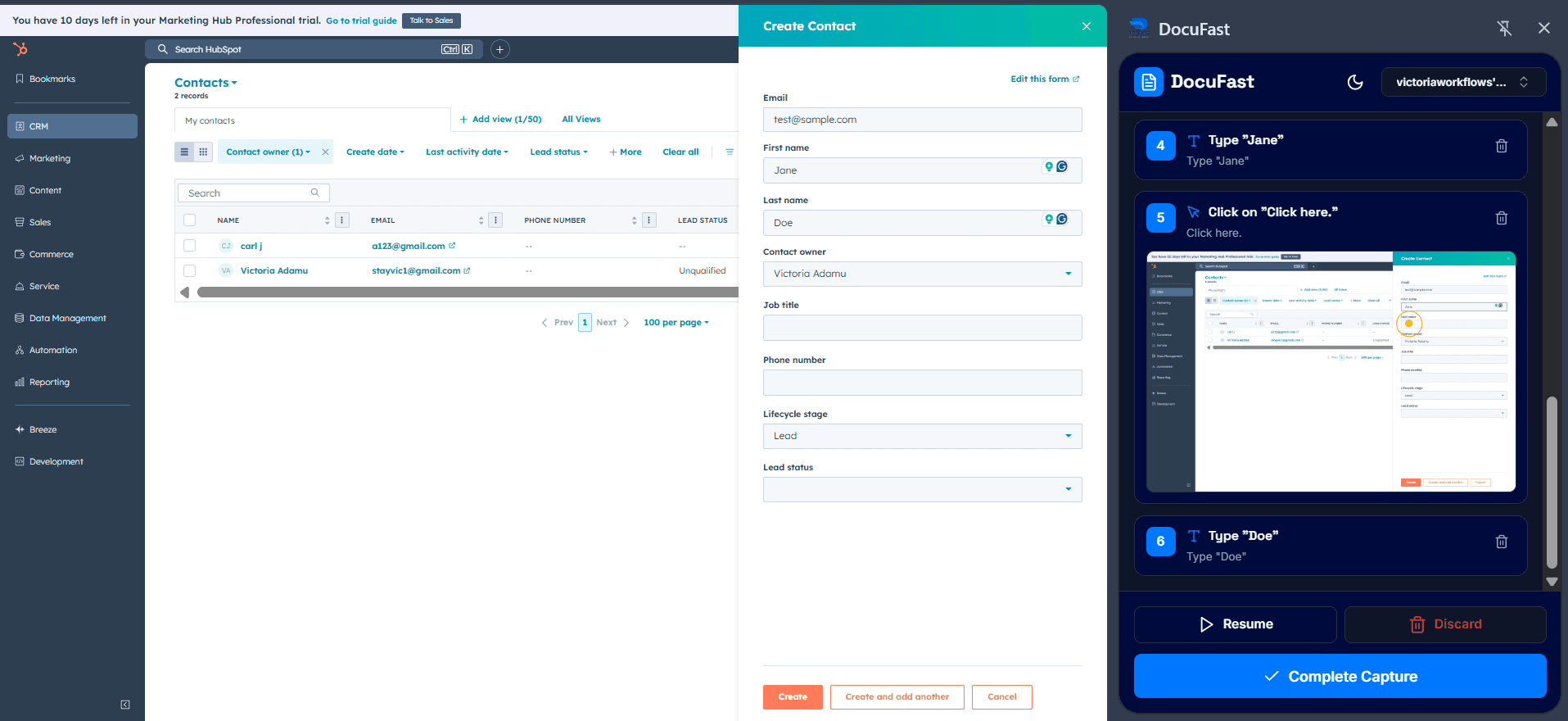Click the Search HubSpot bar
Image resolution: width=1568 pixels, height=721 pixels.
314,49
